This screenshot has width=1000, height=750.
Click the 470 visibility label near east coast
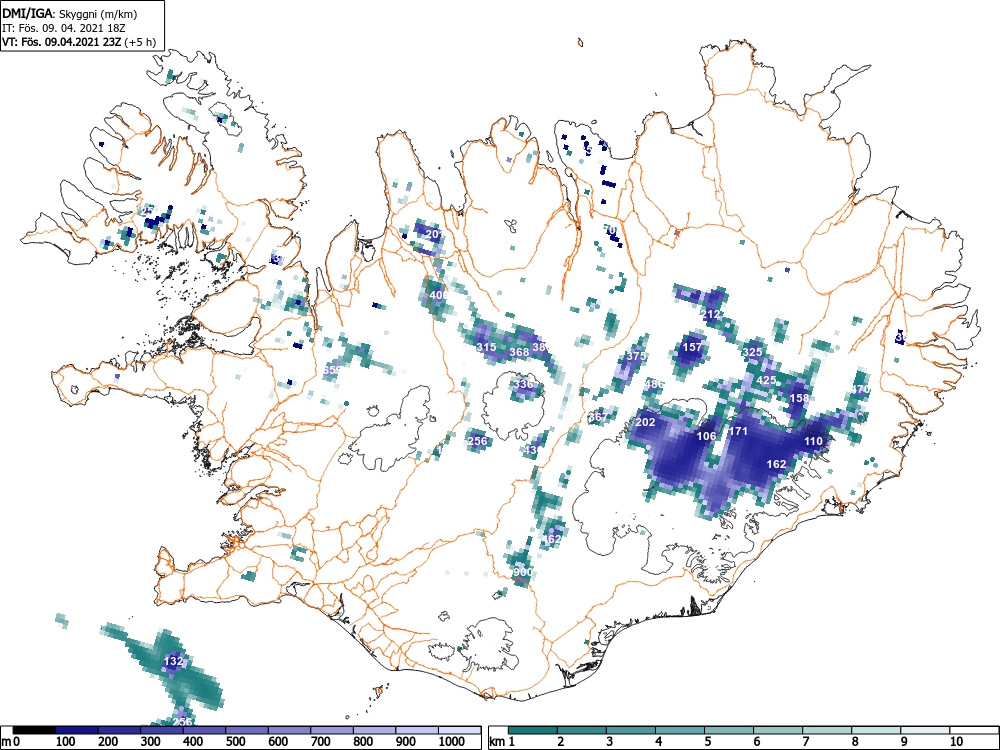click(860, 389)
